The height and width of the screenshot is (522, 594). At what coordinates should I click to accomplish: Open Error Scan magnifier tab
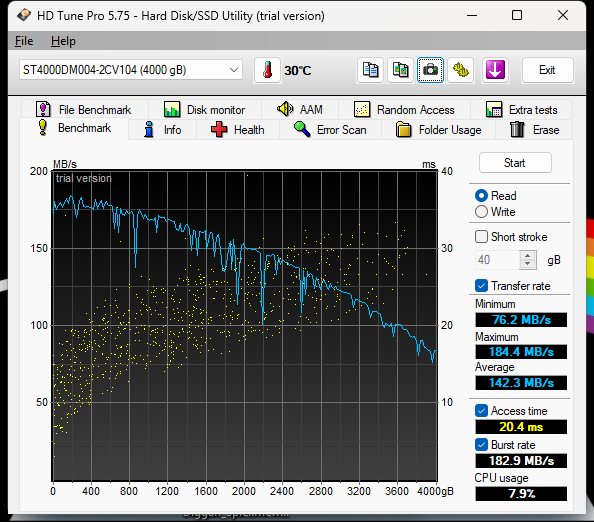(x=330, y=130)
